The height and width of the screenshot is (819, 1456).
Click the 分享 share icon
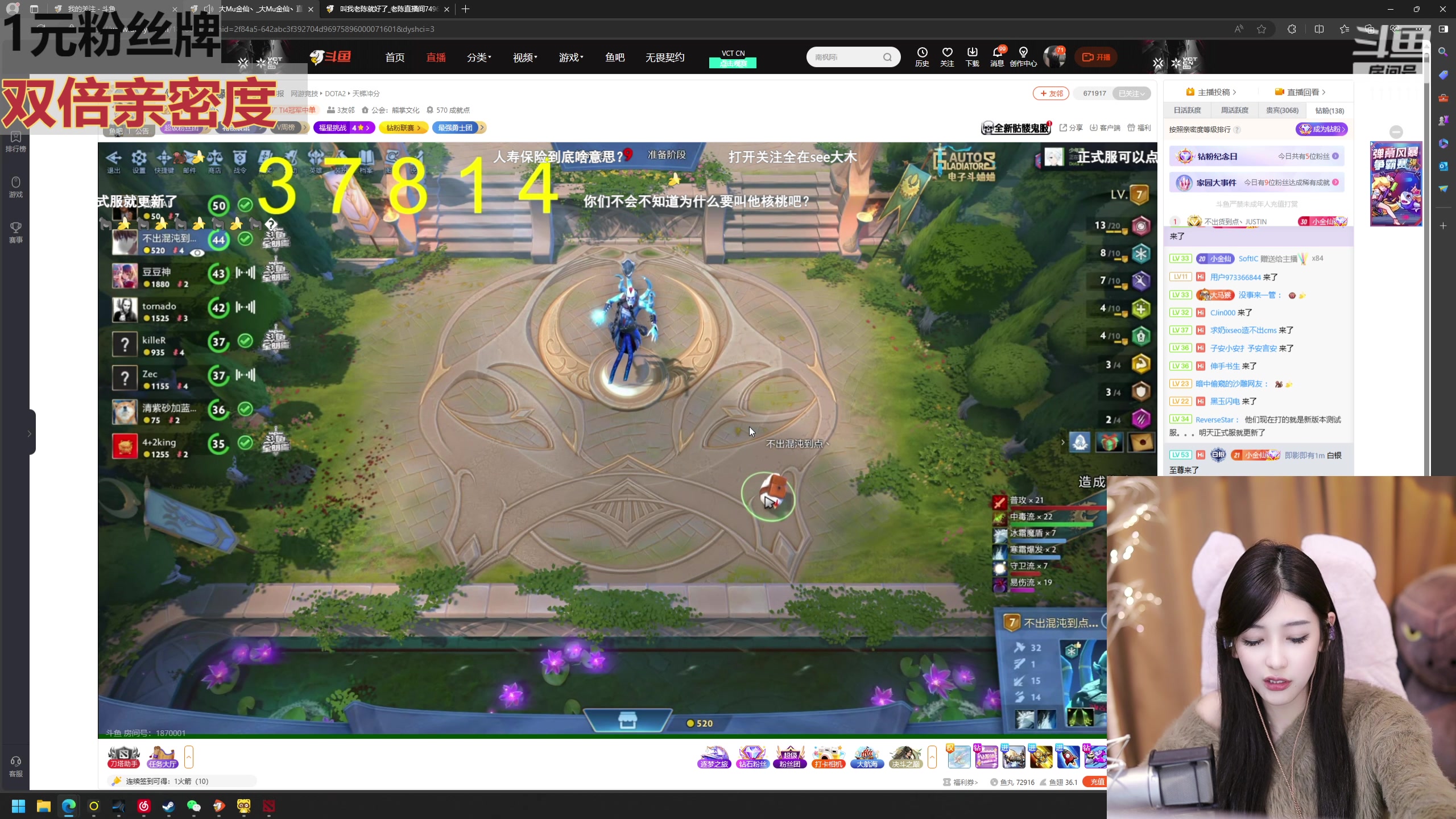[1071, 128]
